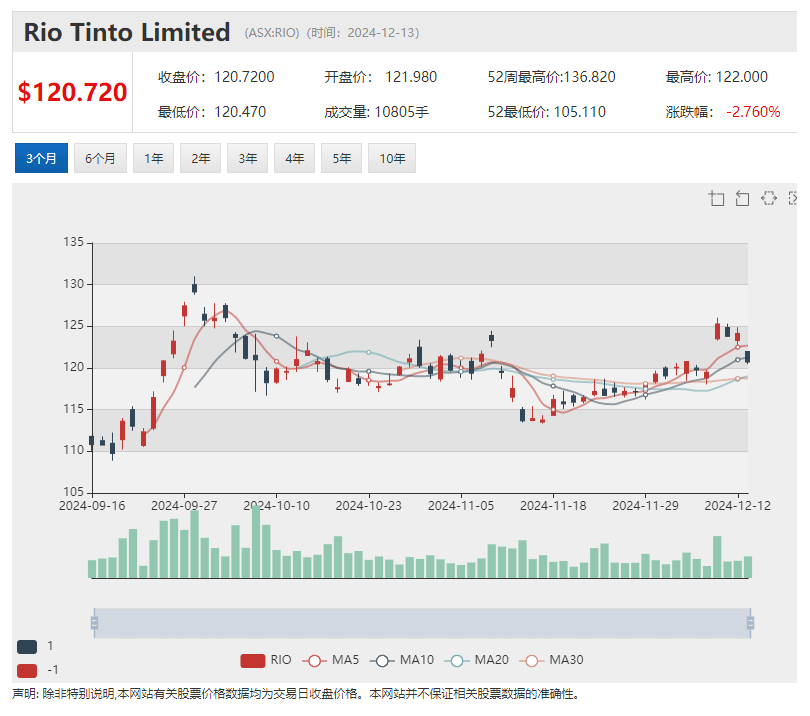Click the zoom reset (back) icon
Viewport: 810px width, 716px height.
click(x=742, y=198)
